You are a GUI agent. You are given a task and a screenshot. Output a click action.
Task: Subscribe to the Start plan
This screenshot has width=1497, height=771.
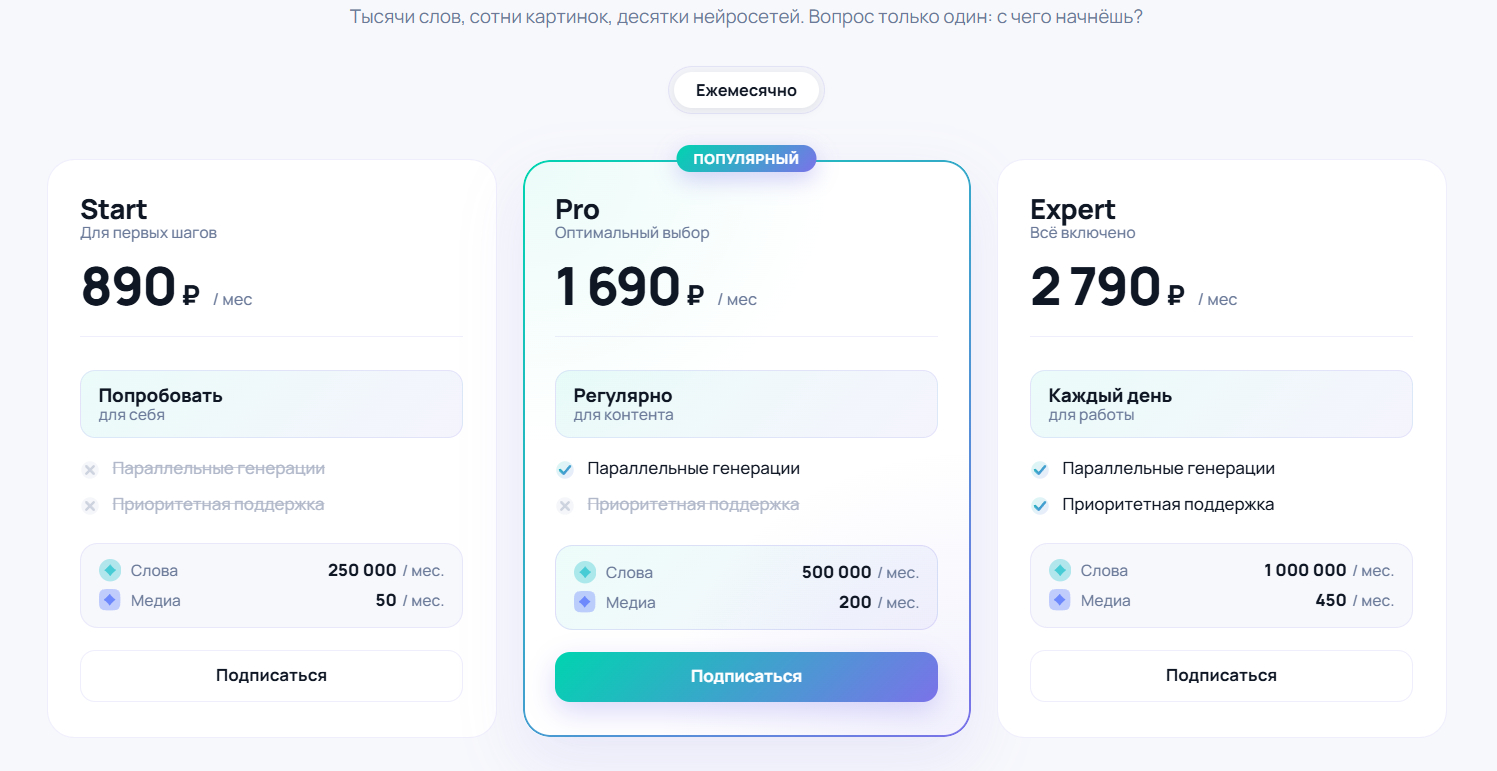(271, 676)
